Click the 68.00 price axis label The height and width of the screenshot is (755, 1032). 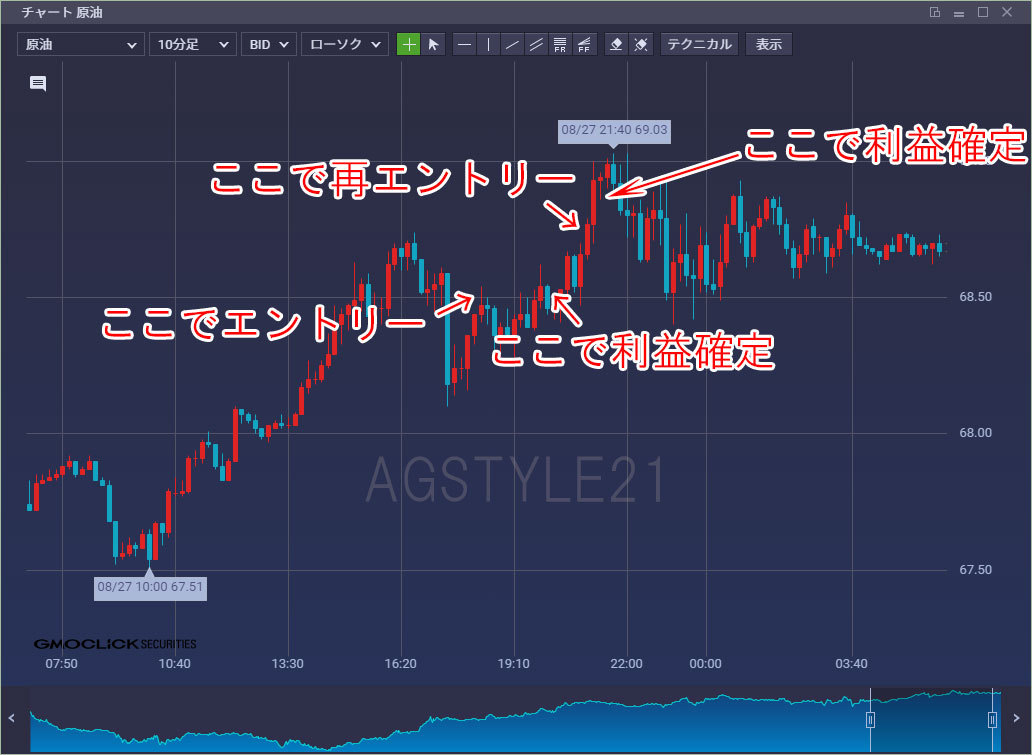(x=975, y=433)
